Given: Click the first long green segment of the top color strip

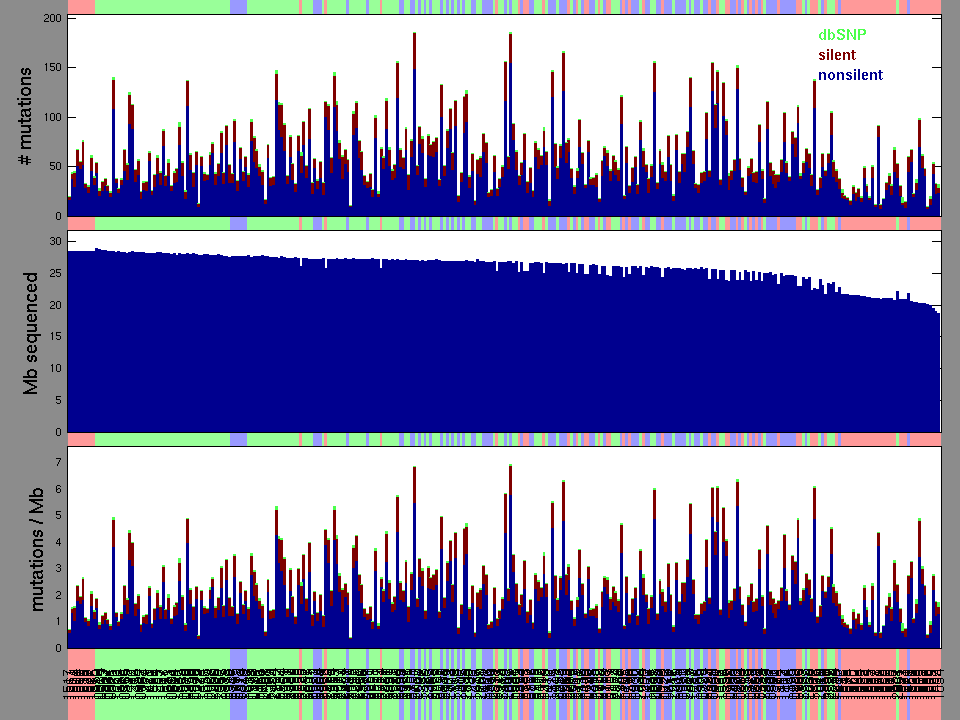Looking at the screenshot, I should 162,7.
